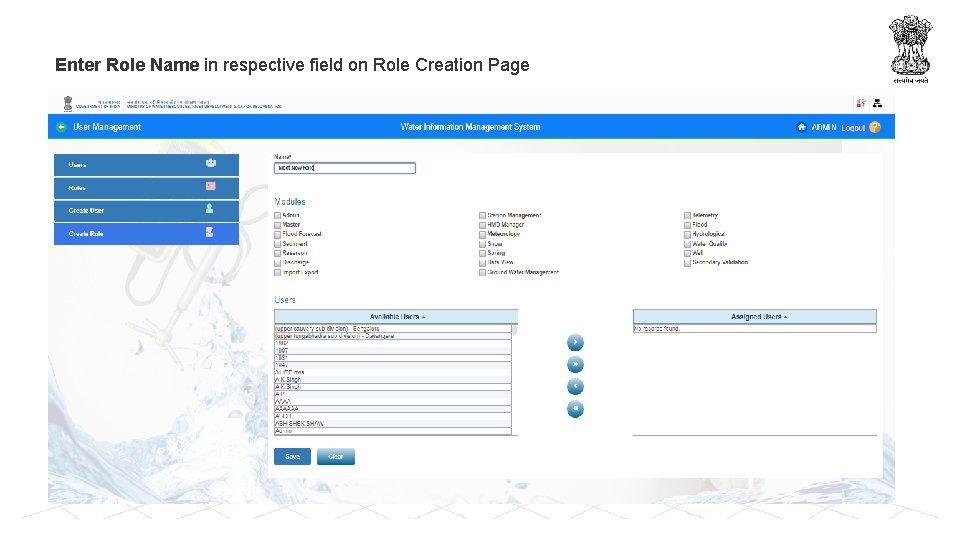Tick the Meteorology module checkbox
960x540 pixels.
pos(482,234)
